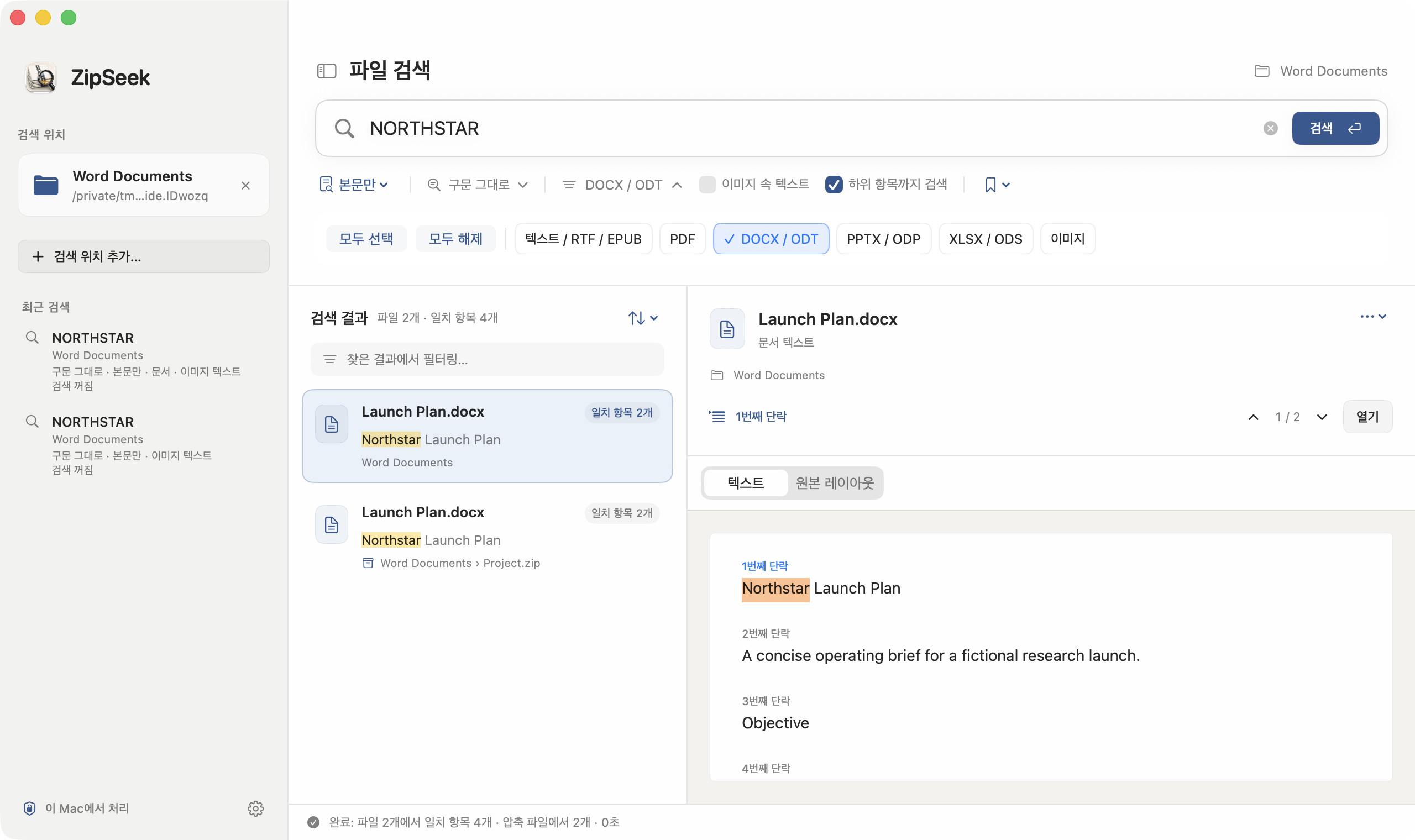Go to the next match chevron
The height and width of the screenshot is (840, 1415).
pos(1322,417)
